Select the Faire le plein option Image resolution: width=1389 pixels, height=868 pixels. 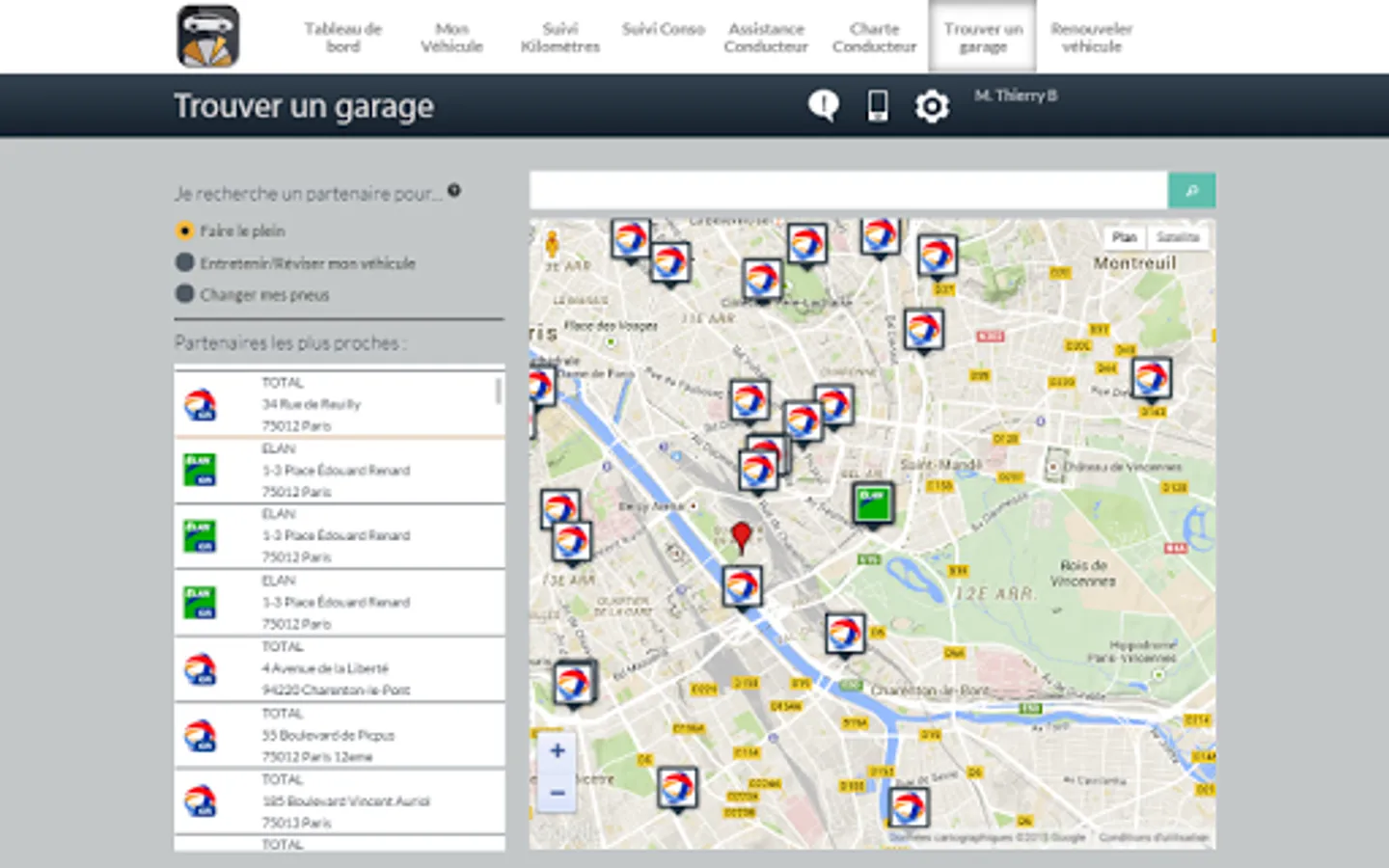tap(183, 231)
